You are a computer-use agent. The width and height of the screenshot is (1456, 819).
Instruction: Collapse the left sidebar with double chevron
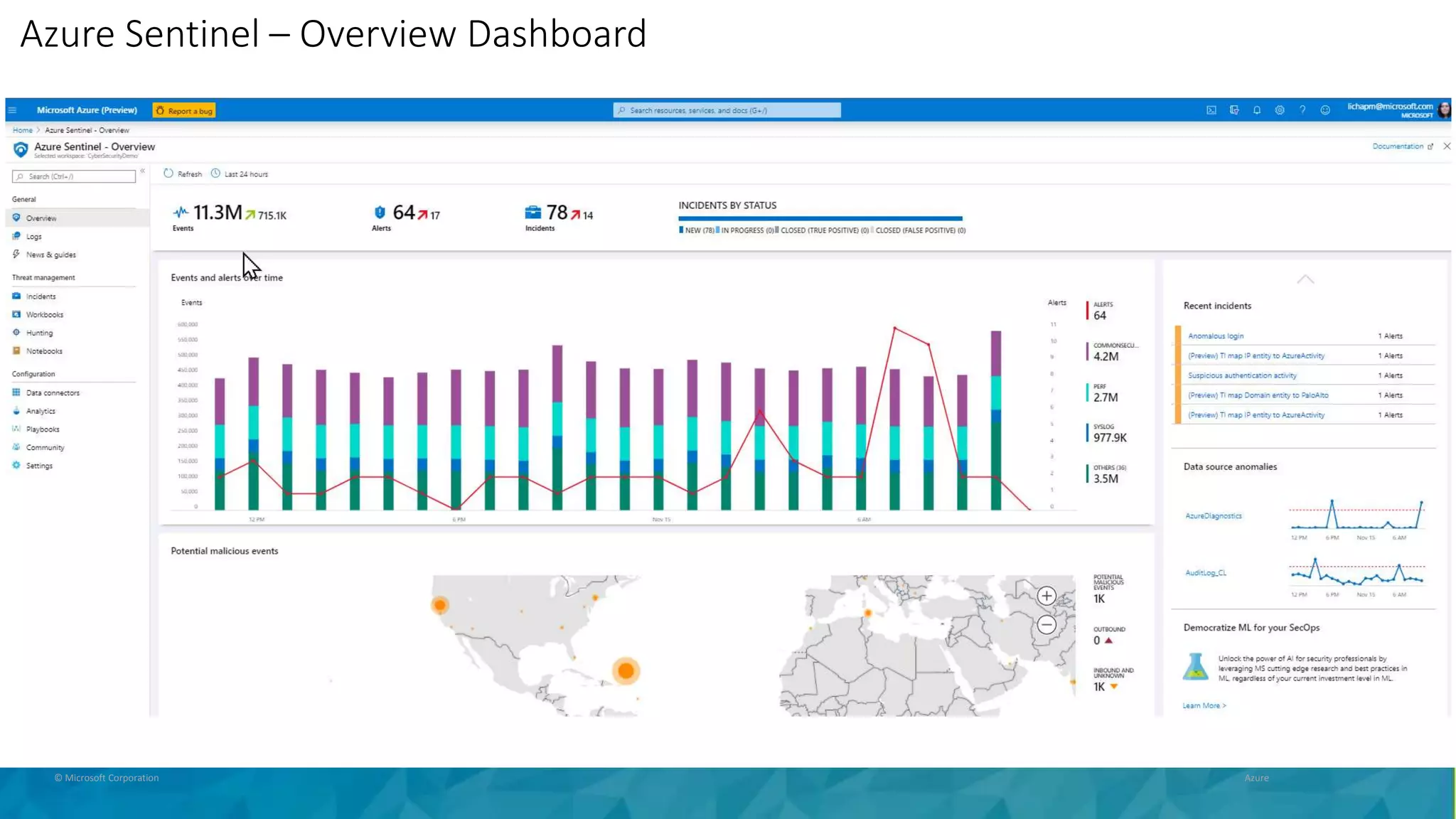[x=143, y=171]
